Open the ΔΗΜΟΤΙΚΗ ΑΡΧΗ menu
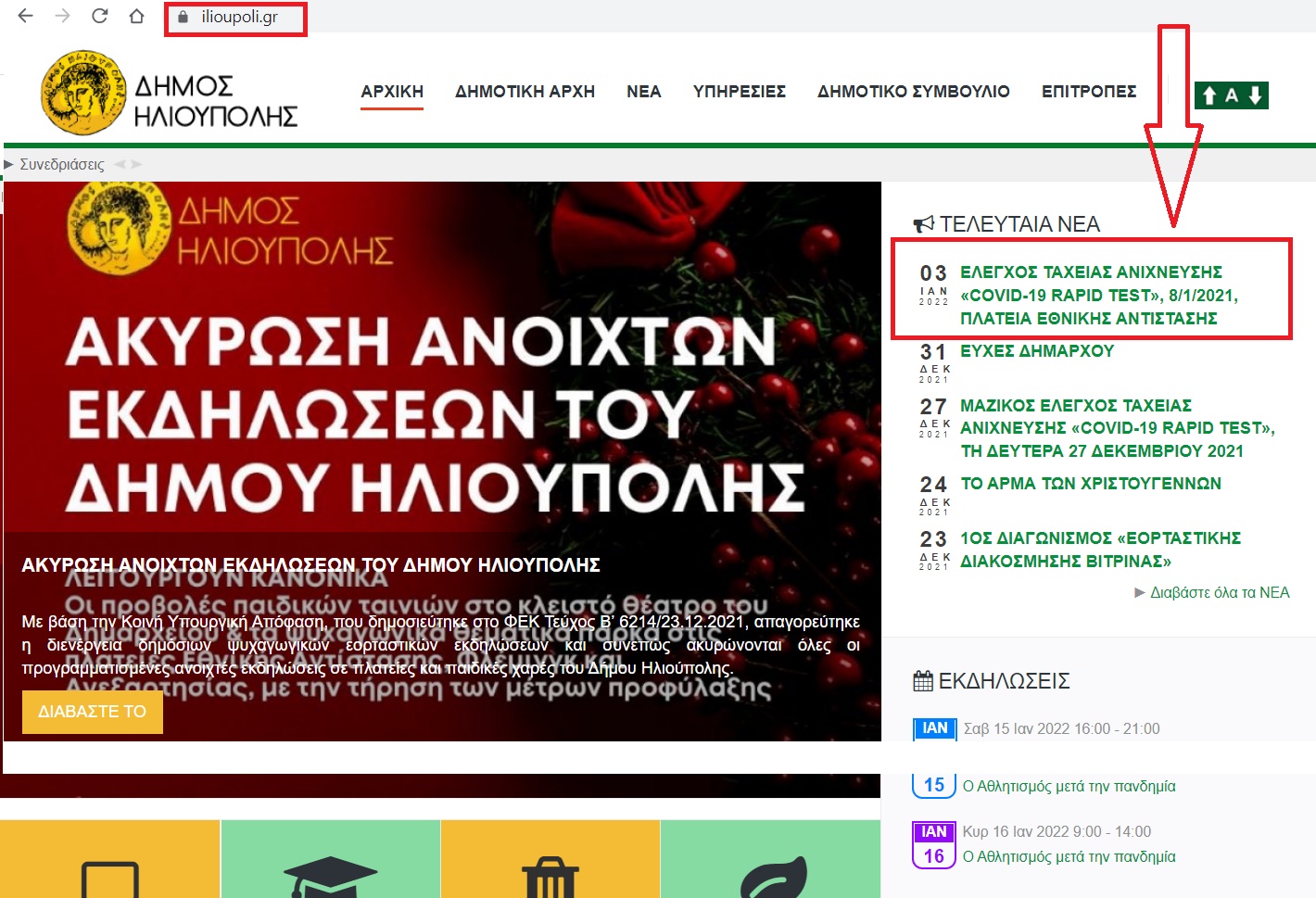Image resolution: width=1316 pixels, height=898 pixels. (x=525, y=92)
